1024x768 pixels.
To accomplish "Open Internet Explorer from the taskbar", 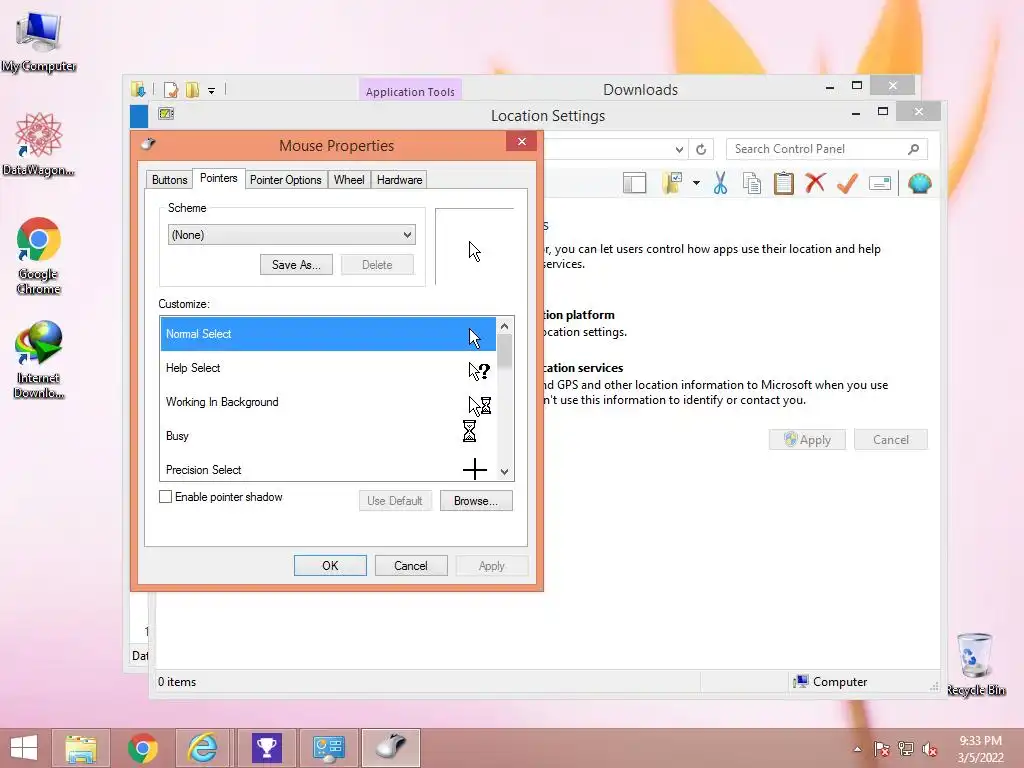I will click(x=204, y=748).
